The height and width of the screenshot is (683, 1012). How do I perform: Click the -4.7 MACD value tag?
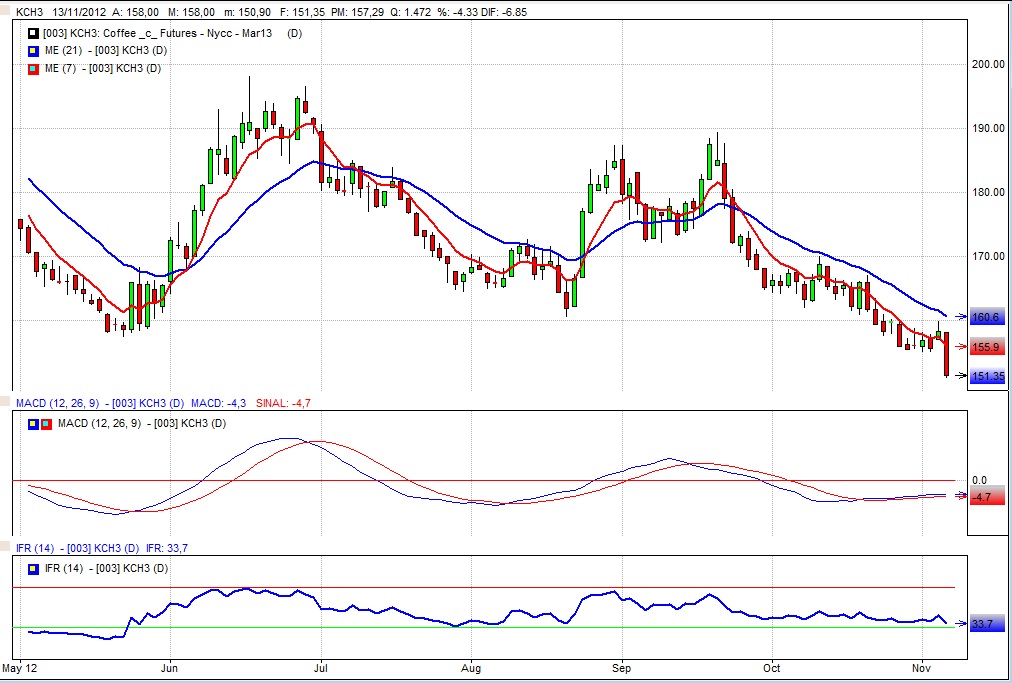pyautogui.click(x=985, y=497)
